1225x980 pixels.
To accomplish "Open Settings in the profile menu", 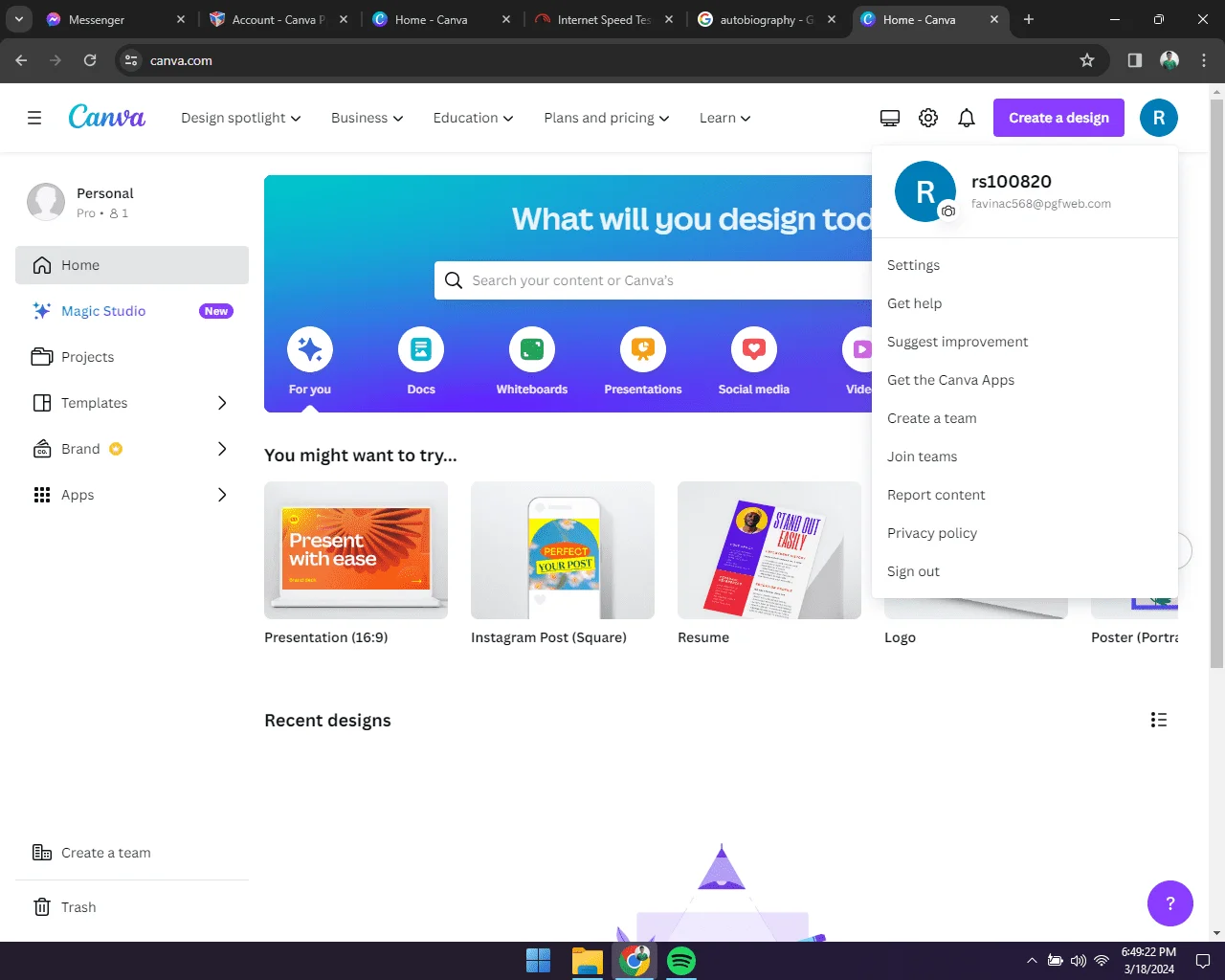I will point(1025,265).
